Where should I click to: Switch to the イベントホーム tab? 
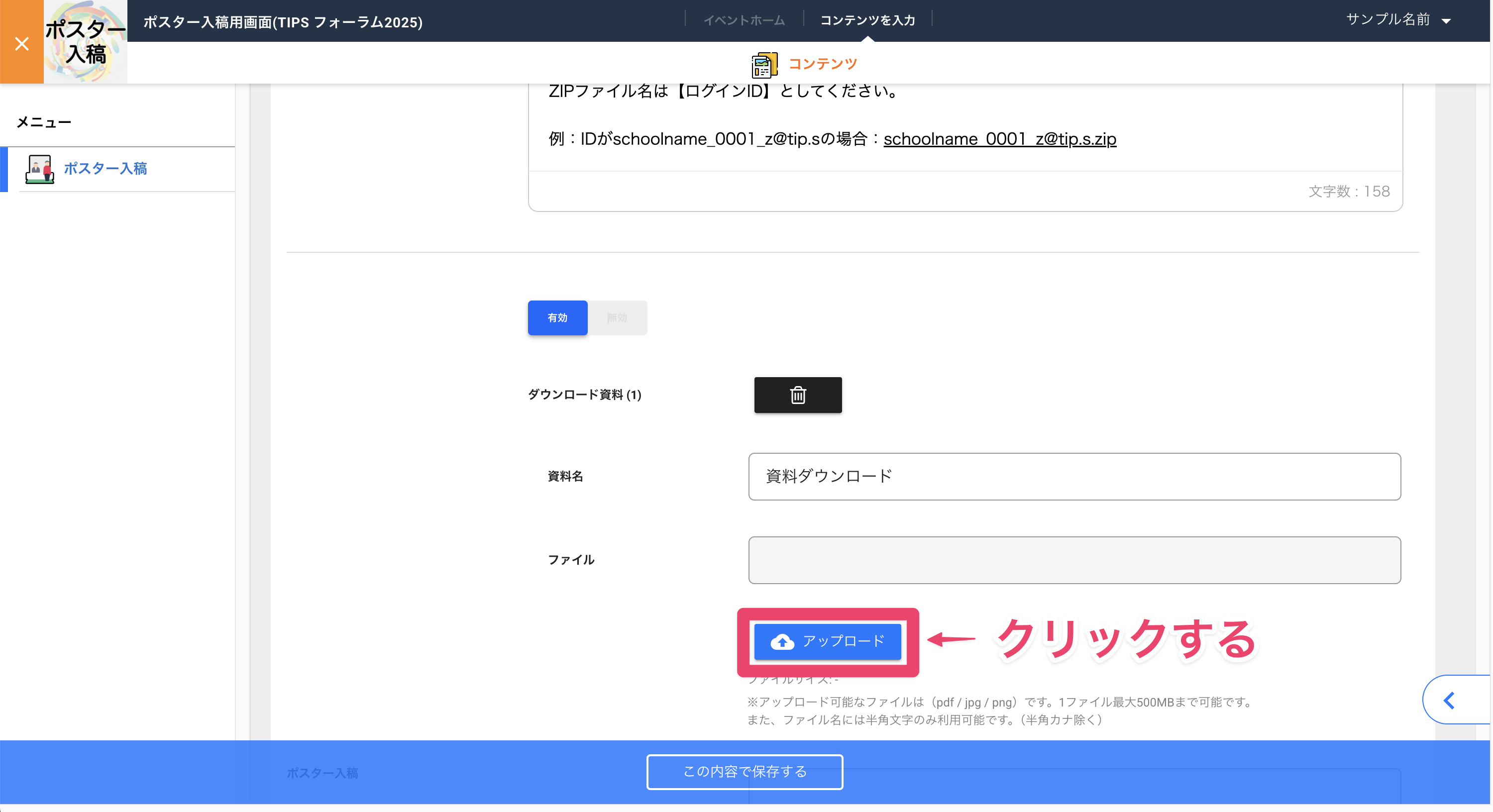pyautogui.click(x=744, y=19)
